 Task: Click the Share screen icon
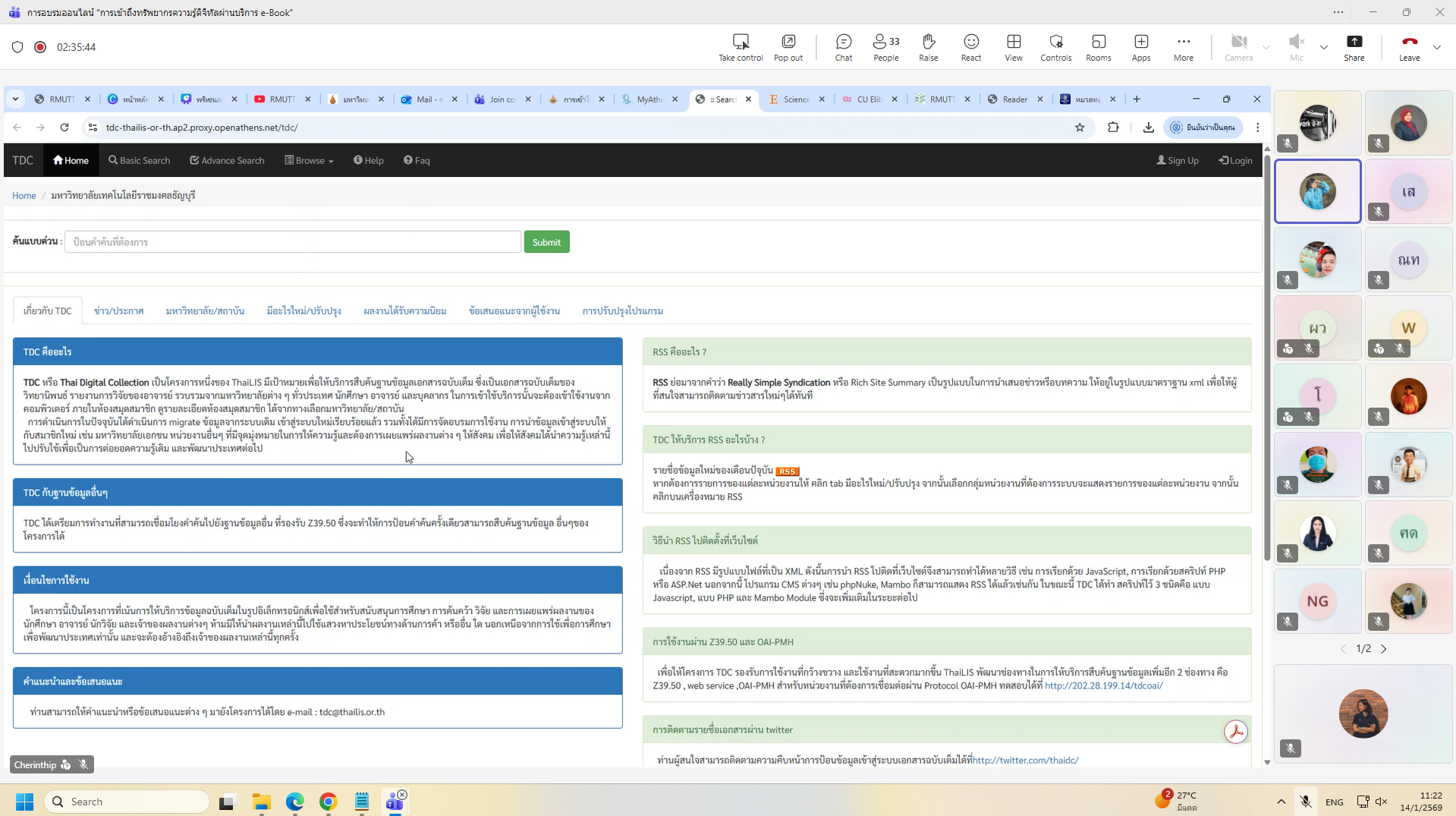pyautogui.click(x=1354, y=47)
